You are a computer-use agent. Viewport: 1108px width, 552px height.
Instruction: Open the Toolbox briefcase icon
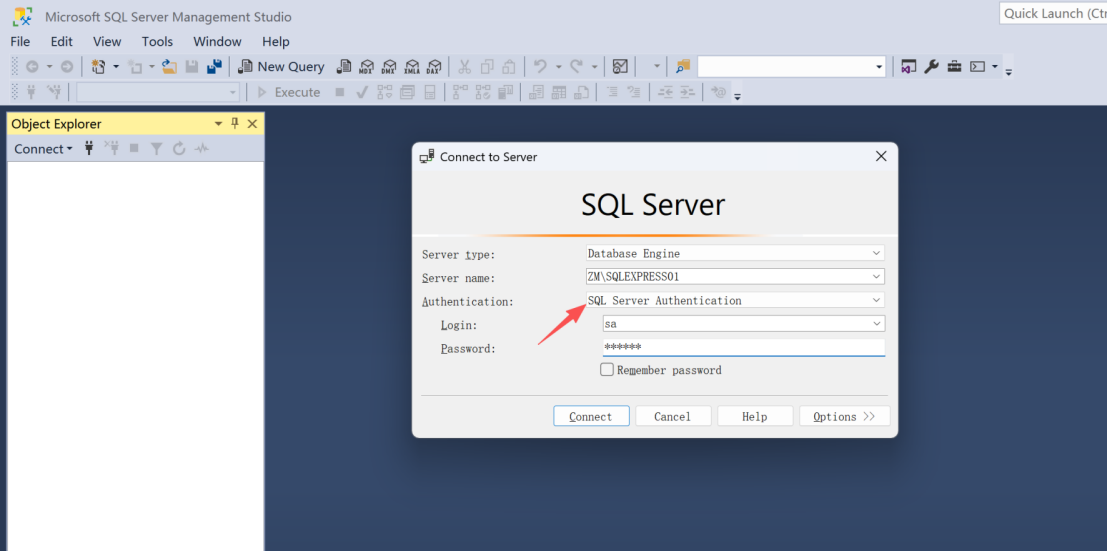tap(955, 66)
